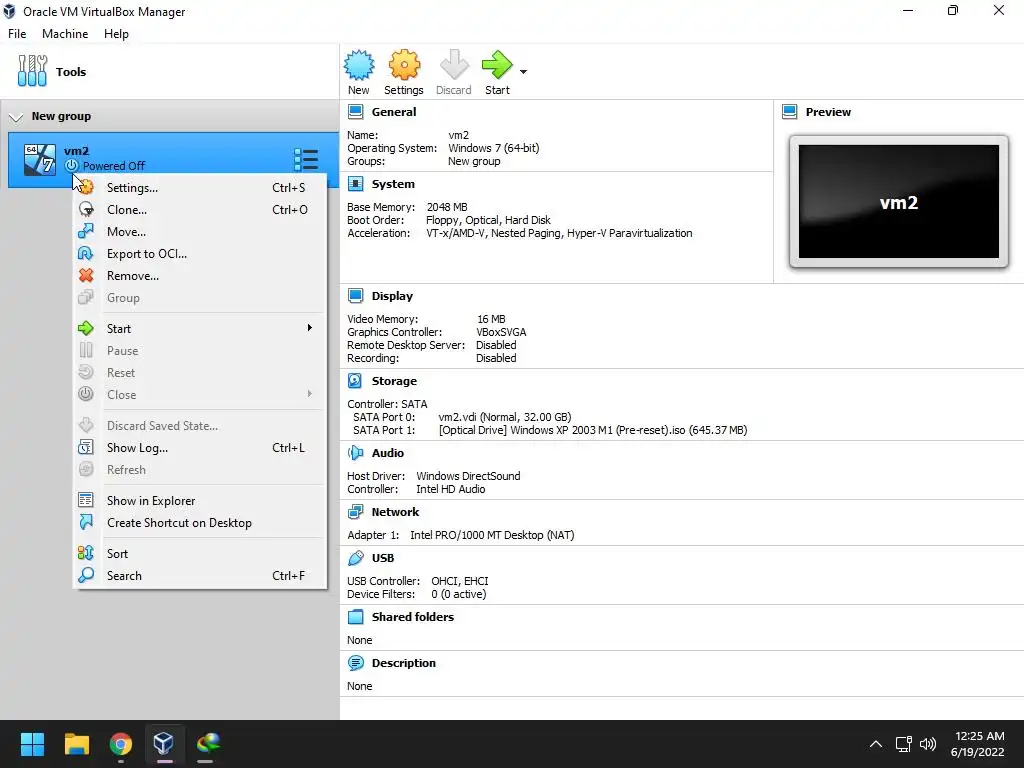Select Show in Explorer menu entry
The height and width of the screenshot is (768, 1024).
pos(200,501)
